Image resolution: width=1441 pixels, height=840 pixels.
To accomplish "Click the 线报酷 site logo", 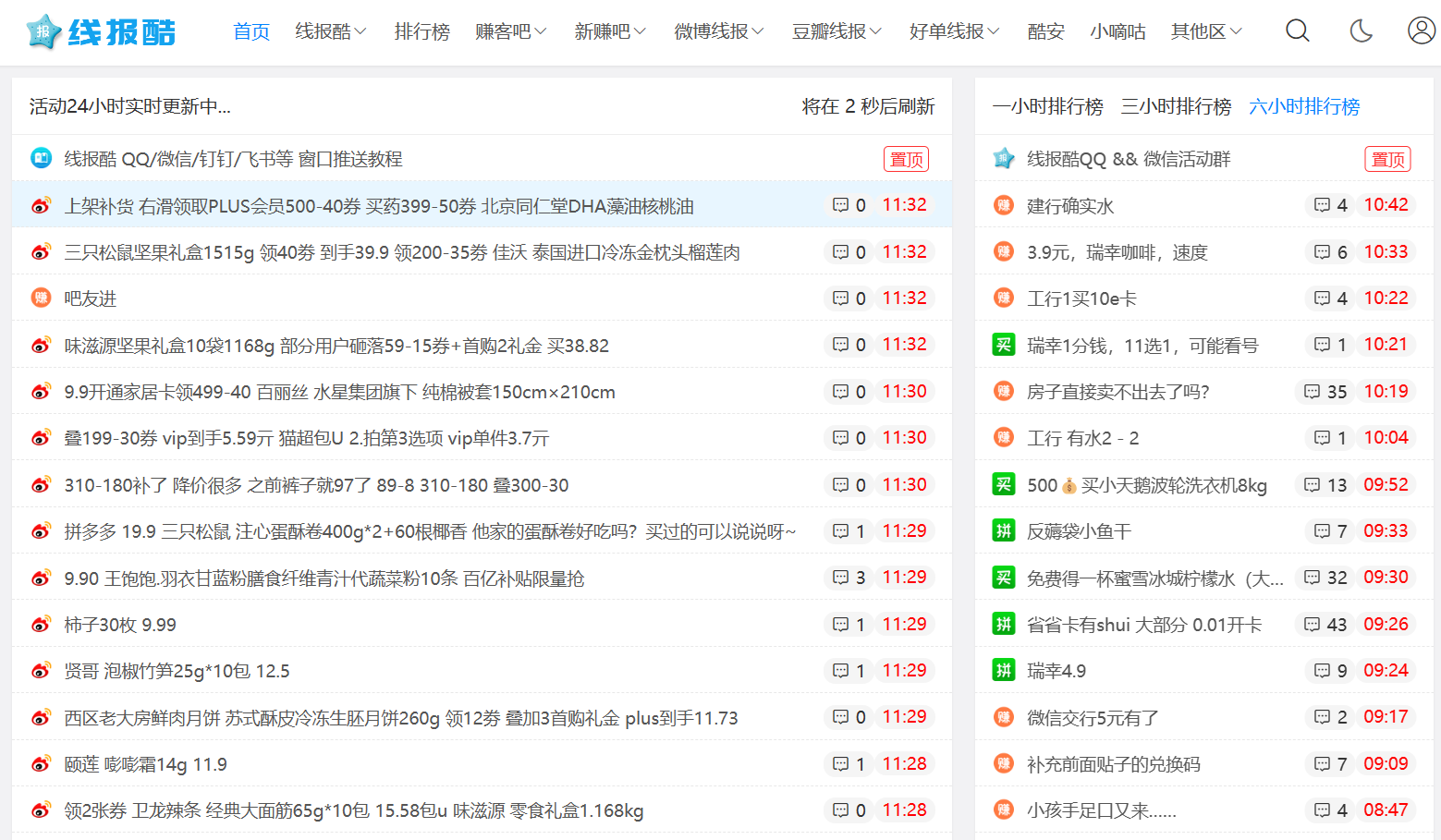I will point(102,32).
